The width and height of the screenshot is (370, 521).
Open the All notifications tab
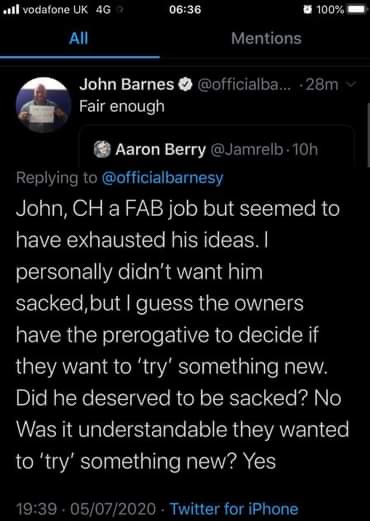point(79,38)
